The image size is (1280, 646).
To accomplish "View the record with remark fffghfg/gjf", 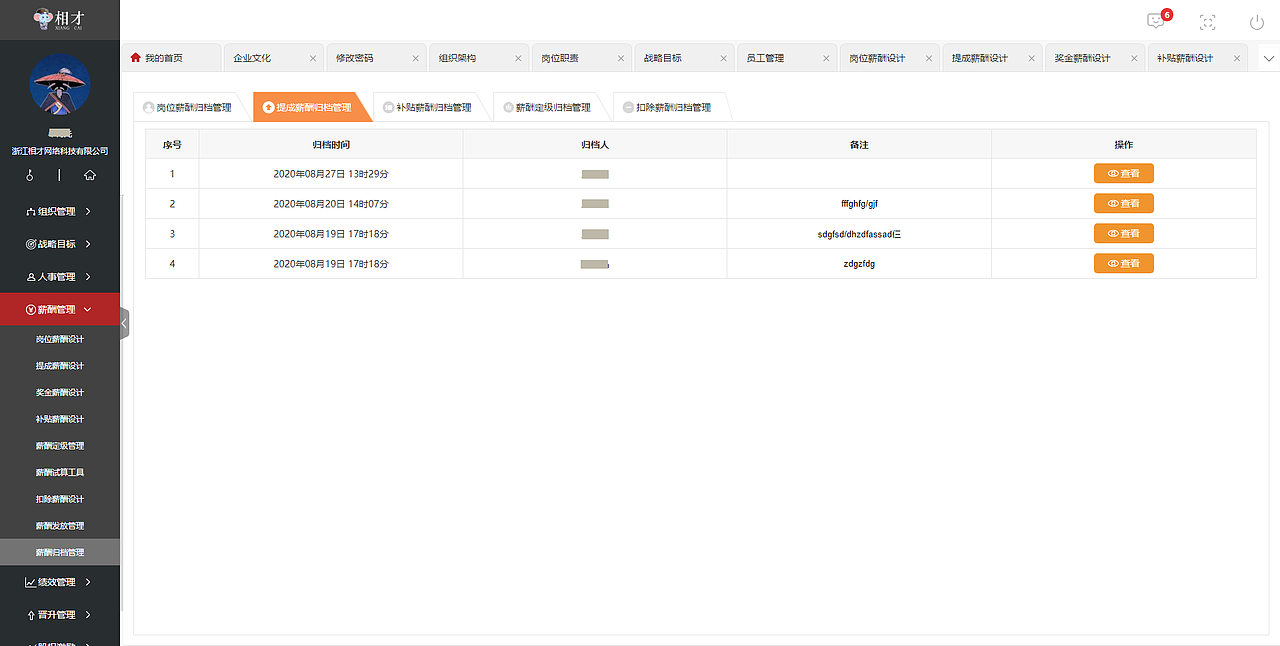I will tap(1124, 204).
